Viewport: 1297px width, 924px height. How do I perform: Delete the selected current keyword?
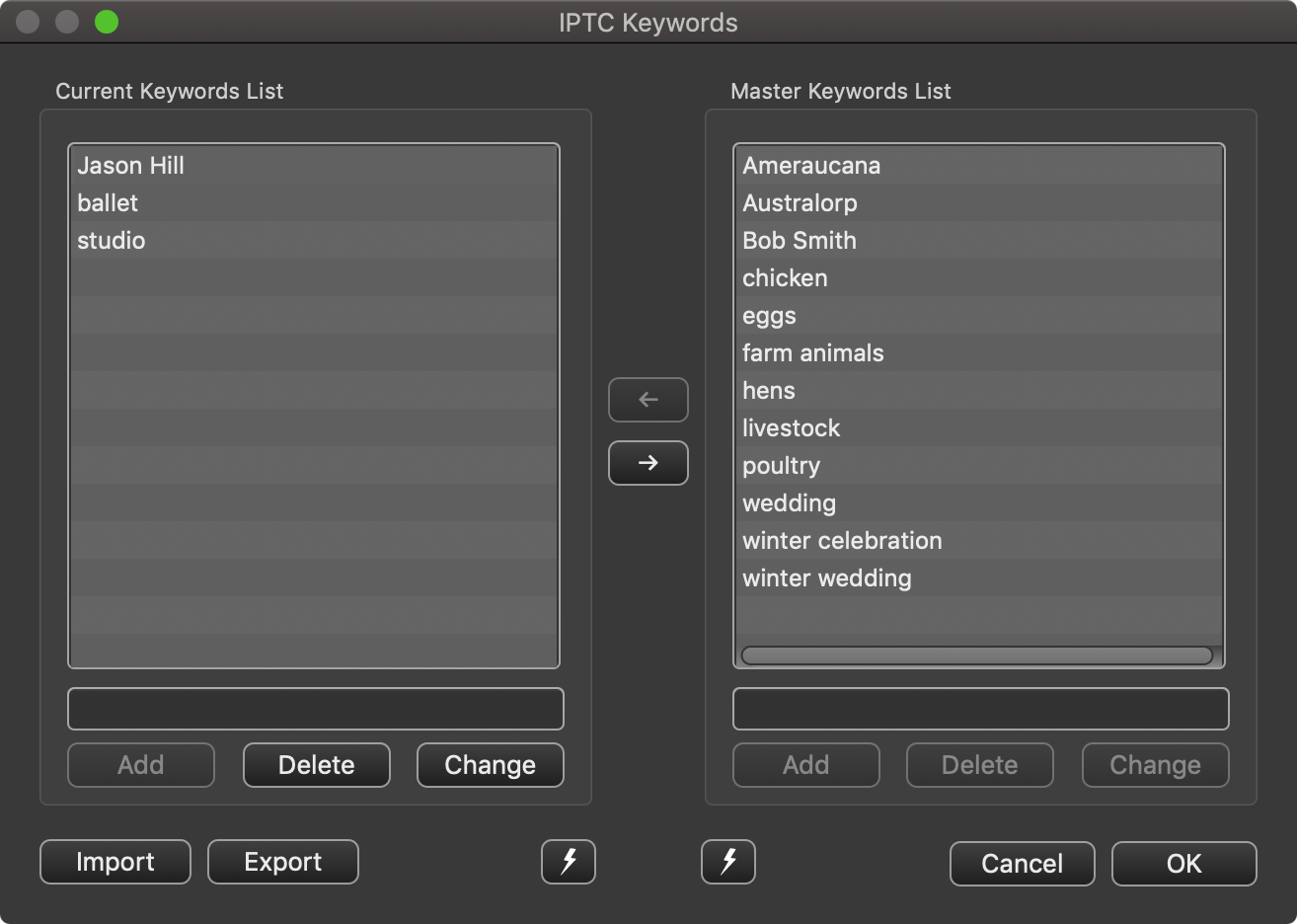317,765
